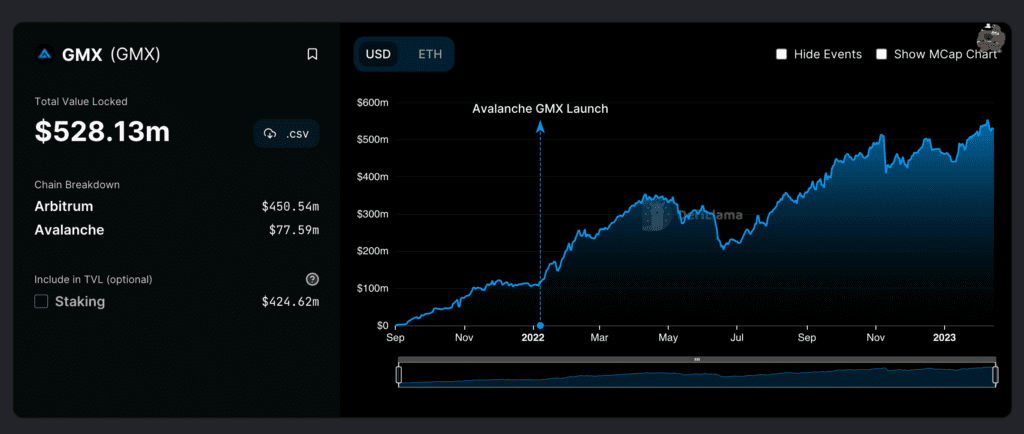Click the Include in TVL (optional) label
The image size is (1024, 434).
93,279
